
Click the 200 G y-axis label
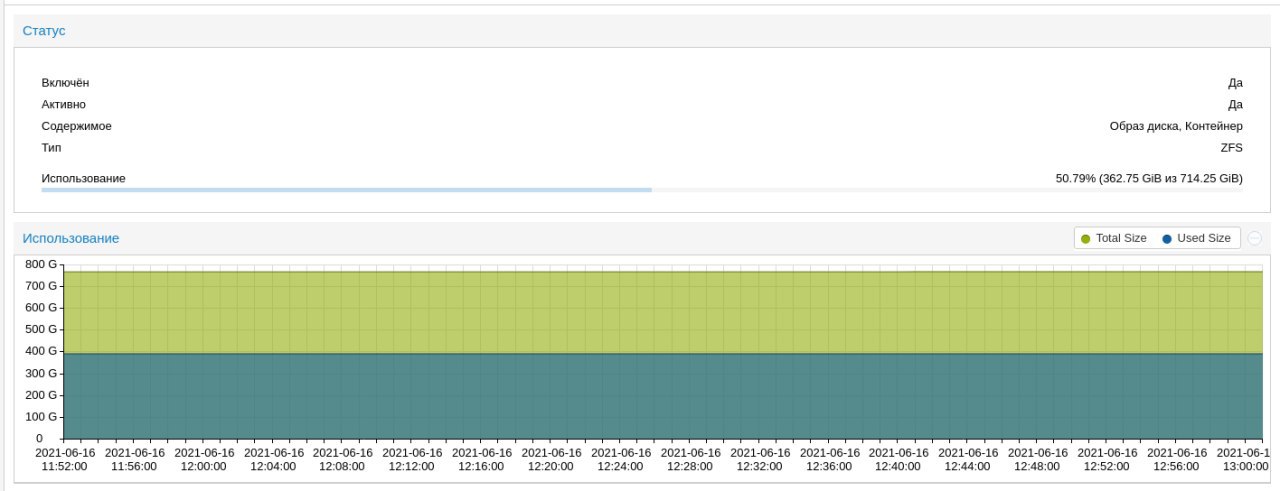41,394
